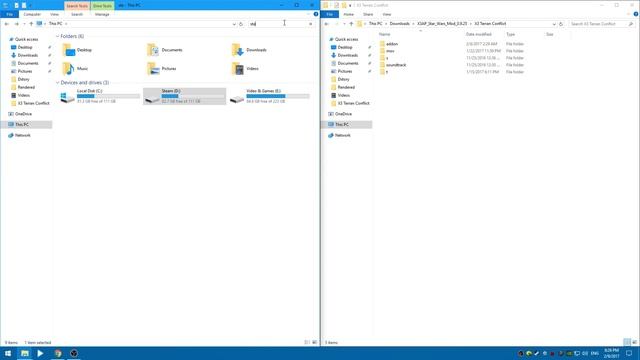The width and height of the screenshot is (640, 360).
Task: Open the mov folder
Action: click(387, 51)
